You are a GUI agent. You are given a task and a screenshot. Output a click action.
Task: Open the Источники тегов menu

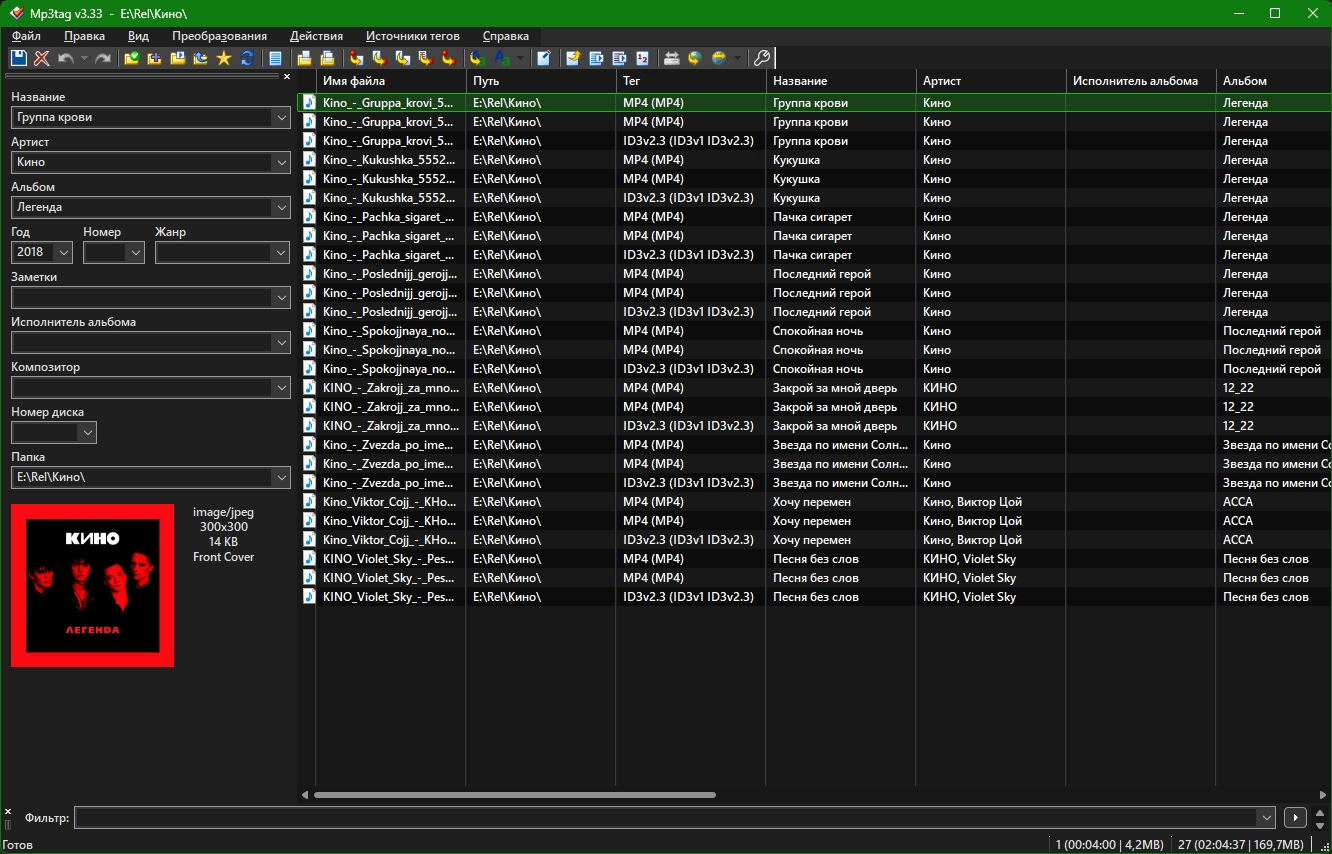[x=412, y=36]
